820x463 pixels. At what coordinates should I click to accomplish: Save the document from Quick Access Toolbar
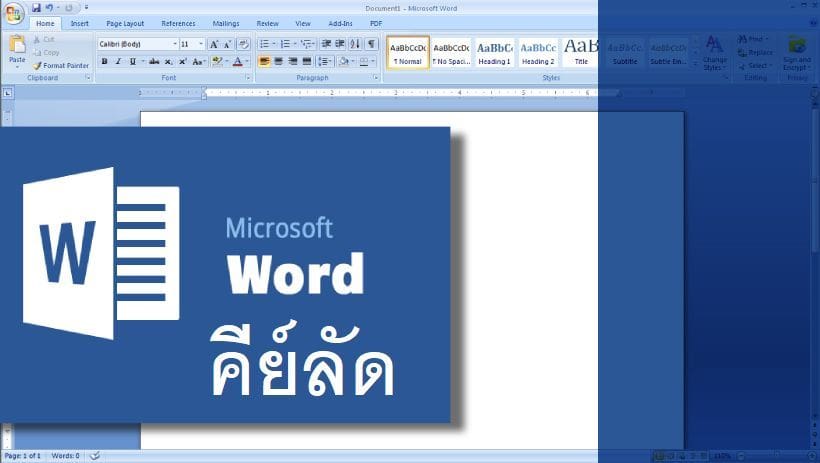36,8
